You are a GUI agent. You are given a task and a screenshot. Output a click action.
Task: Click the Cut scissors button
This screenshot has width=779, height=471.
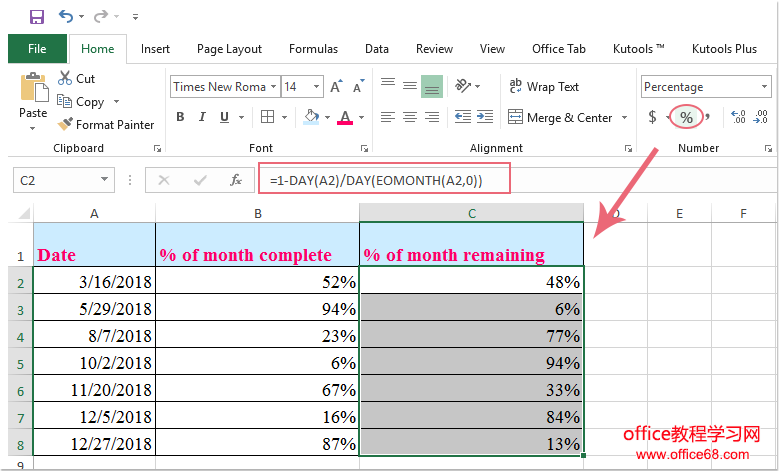click(76, 78)
